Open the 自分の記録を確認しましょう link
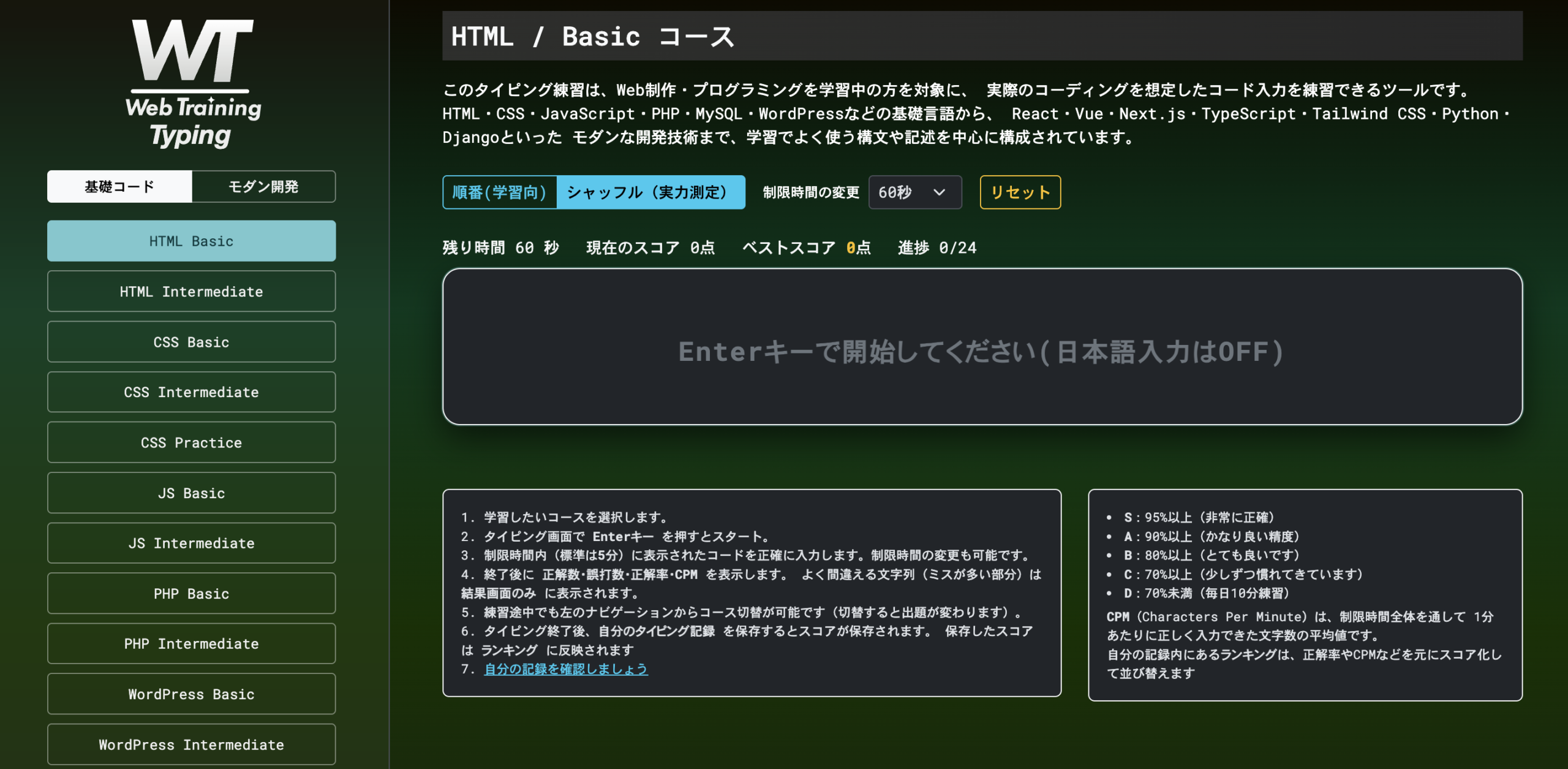1568x769 pixels. click(x=565, y=669)
